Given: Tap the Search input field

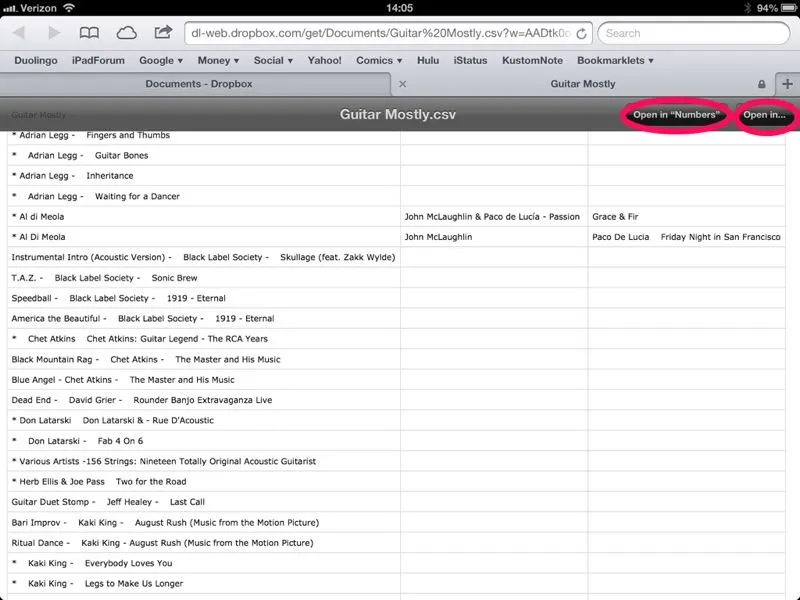Looking at the screenshot, I should pyautogui.click(x=695, y=33).
